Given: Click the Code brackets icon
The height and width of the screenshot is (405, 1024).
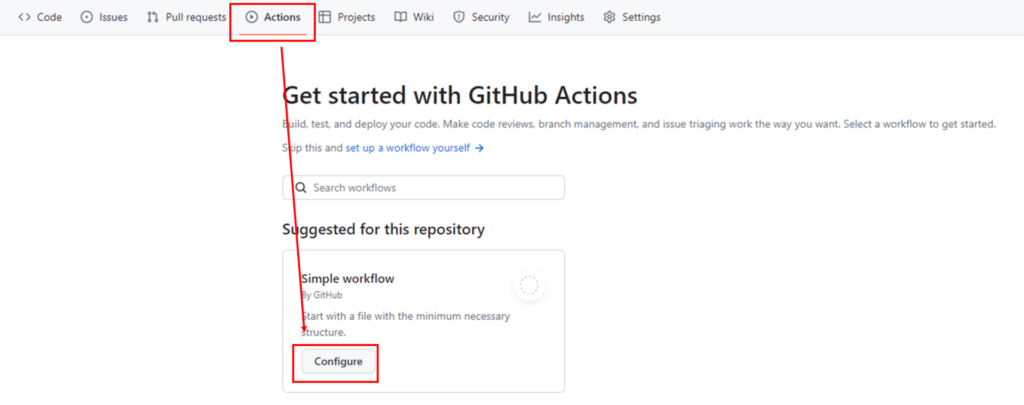Looking at the screenshot, I should tap(24, 17).
